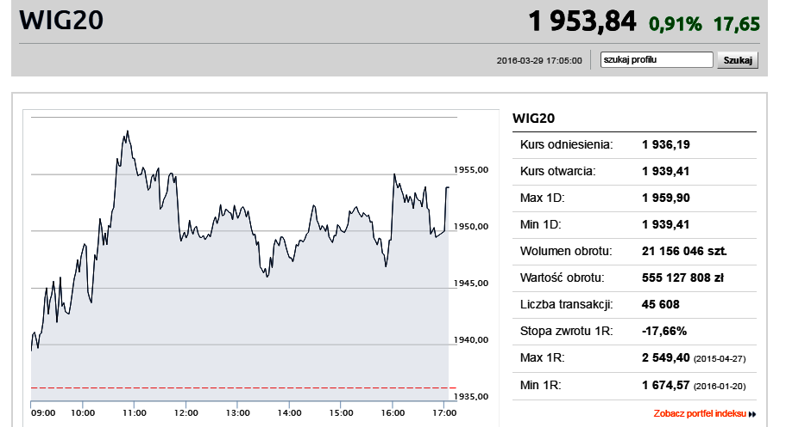Click the double arrow icon after portfel indeksu
This screenshot has width=786, height=427.
click(x=752, y=414)
